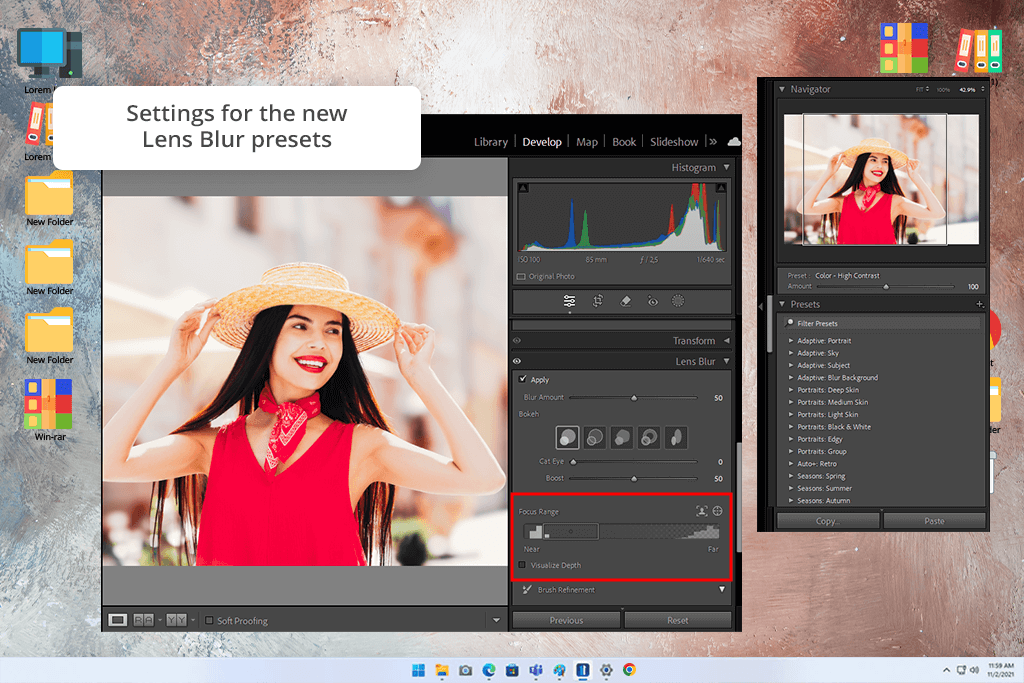This screenshot has width=1024, height=683.
Task: Select the Red Eye correction tool
Action: tap(652, 301)
